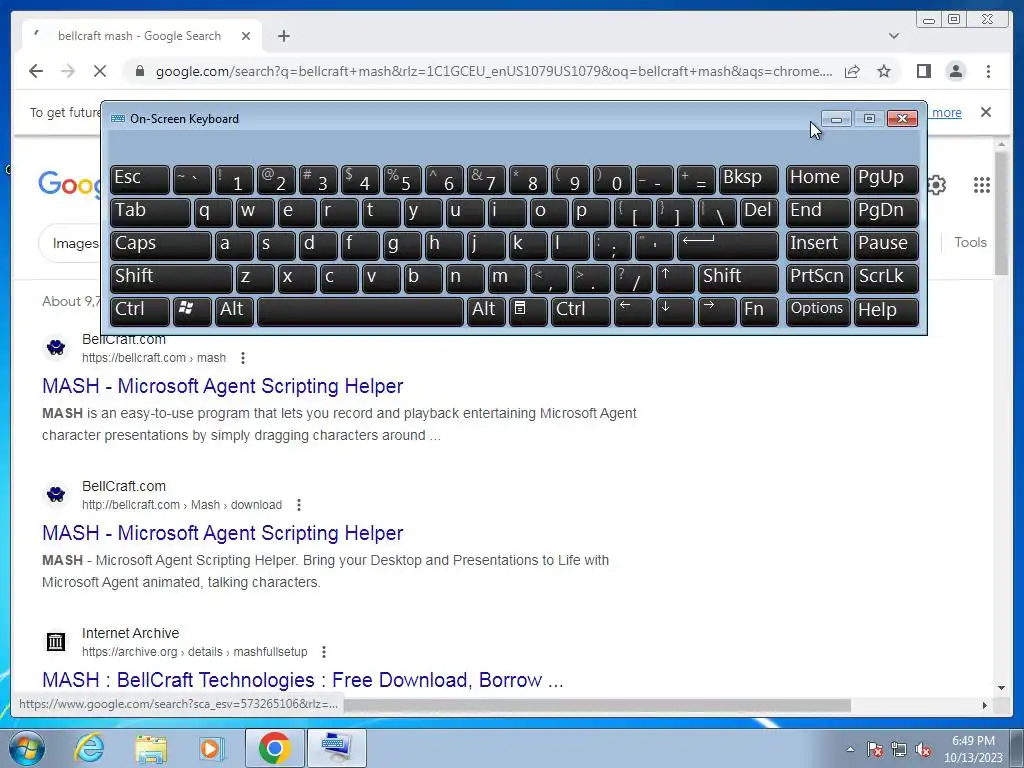Open the on-screen keyboard Options
The height and width of the screenshot is (768, 1024).
(x=818, y=311)
